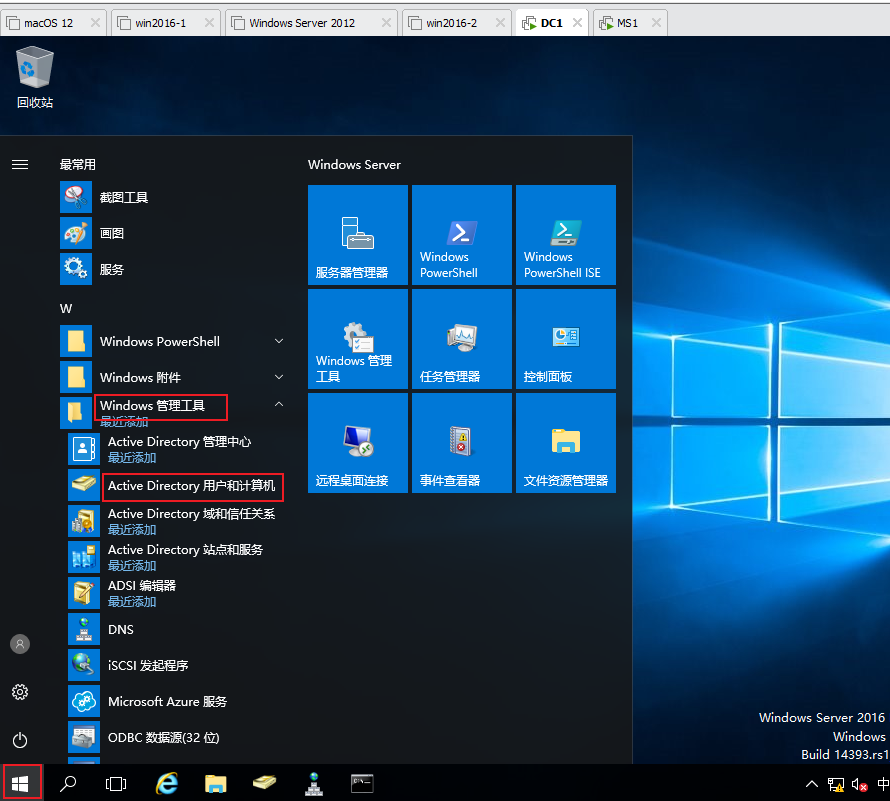Open Task View on the taskbar
This screenshot has width=890, height=801.
click(x=116, y=783)
